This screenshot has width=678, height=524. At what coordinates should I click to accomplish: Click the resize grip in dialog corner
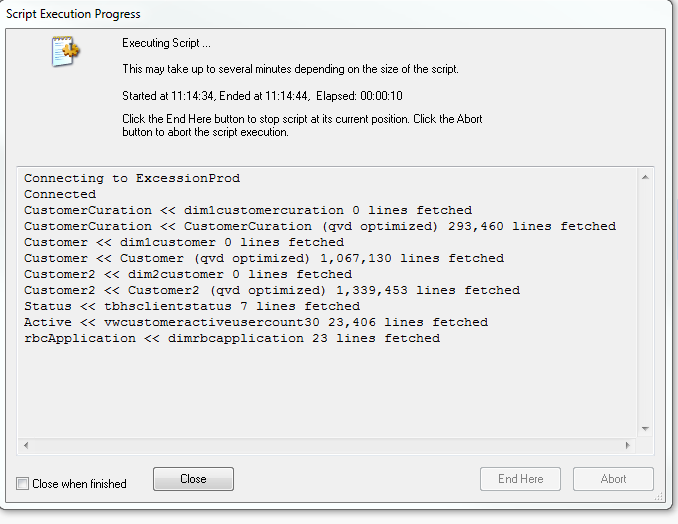pyautogui.click(x=659, y=495)
